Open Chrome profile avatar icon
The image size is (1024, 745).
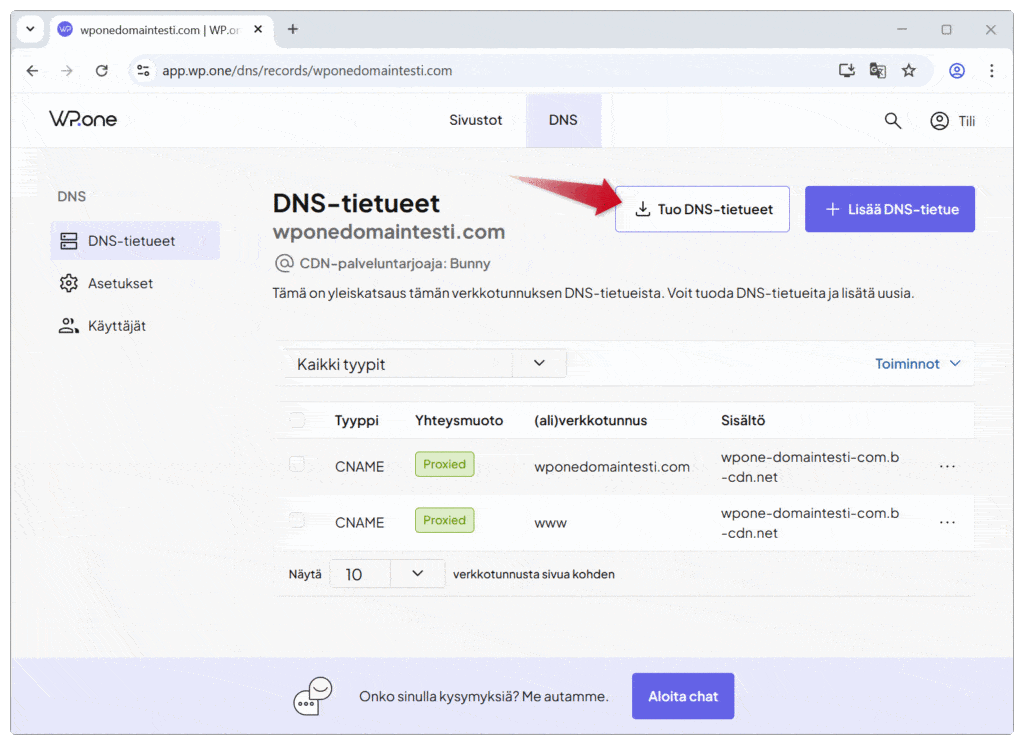click(x=957, y=71)
